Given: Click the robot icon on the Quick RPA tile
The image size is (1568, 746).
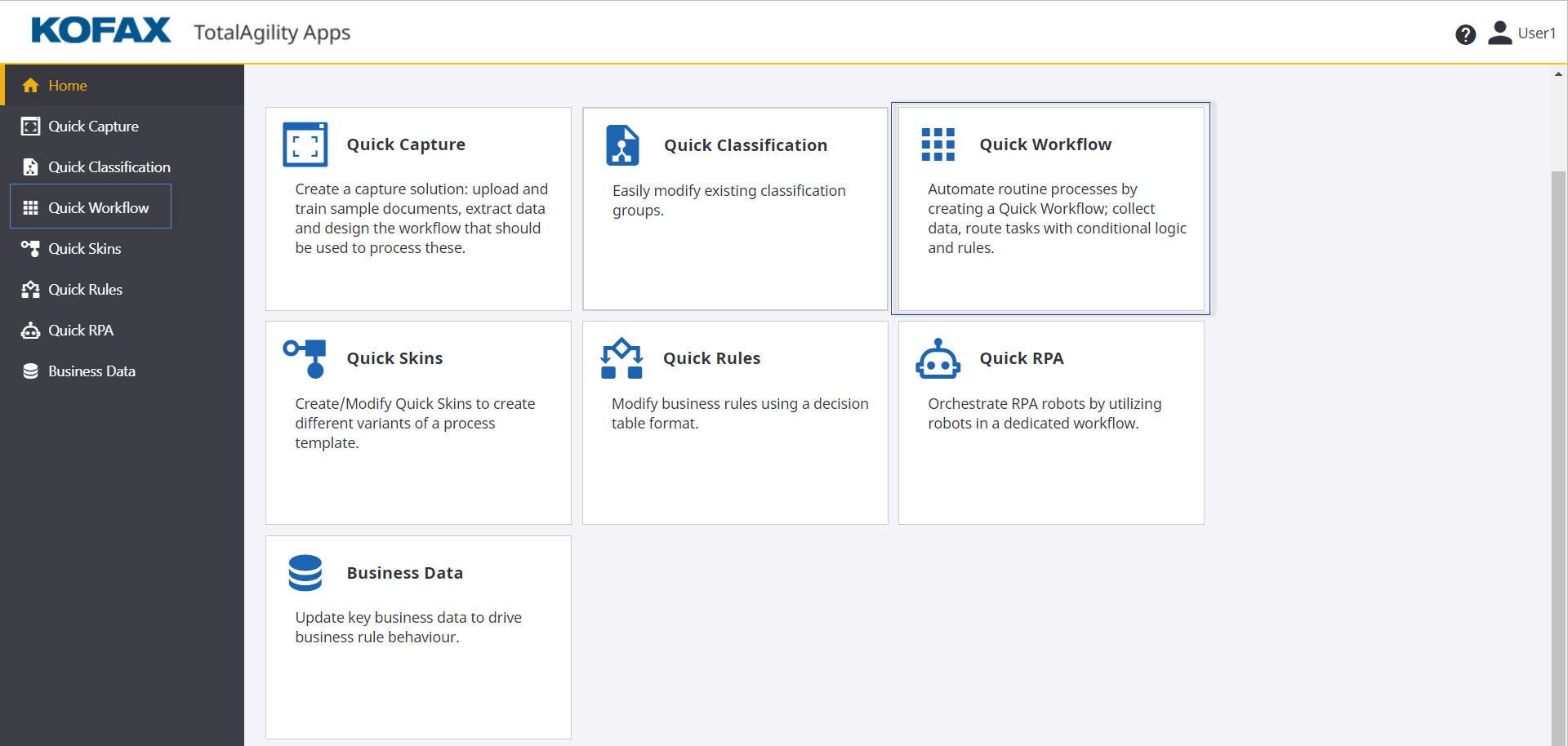Looking at the screenshot, I should [938, 358].
